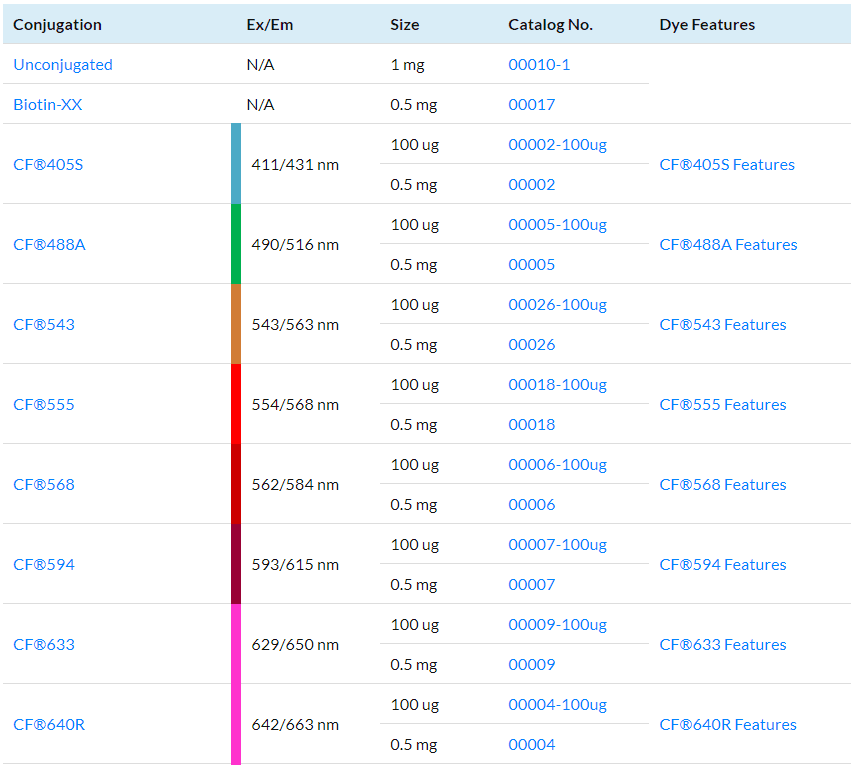Open the Unconjugated conjugation link

click(x=63, y=65)
